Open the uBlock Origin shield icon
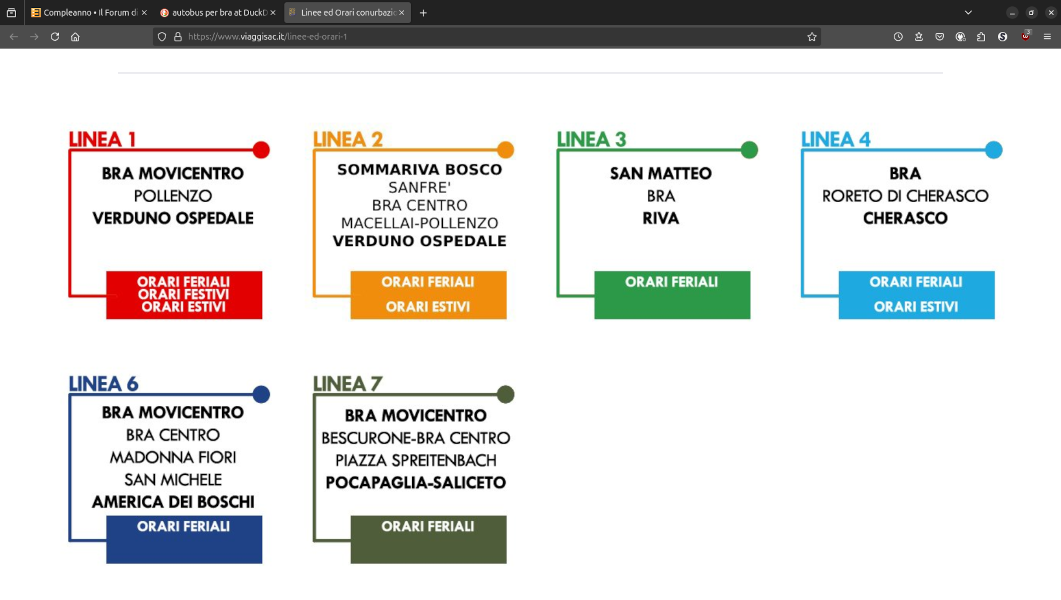The image size is (1061, 600). pyautogui.click(x=1025, y=36)
